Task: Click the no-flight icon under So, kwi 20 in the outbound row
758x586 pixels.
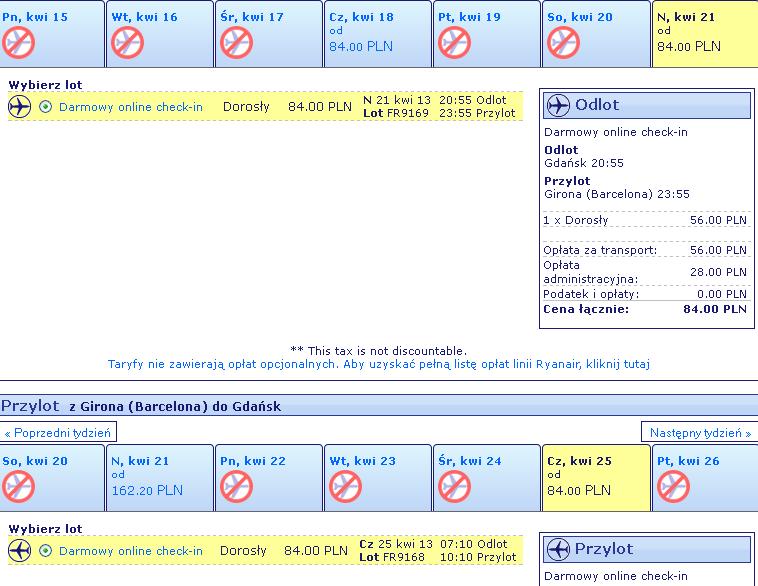Action: coord(563,43)
